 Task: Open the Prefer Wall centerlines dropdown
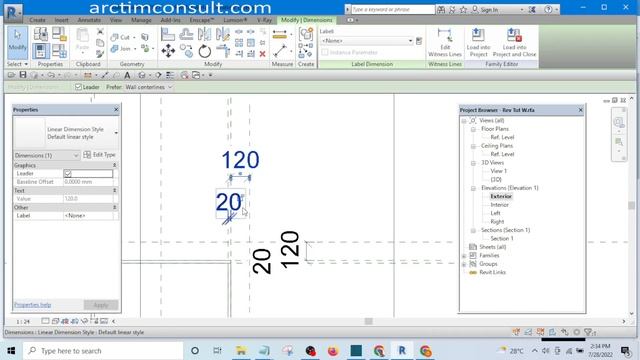tap(149, 87)
